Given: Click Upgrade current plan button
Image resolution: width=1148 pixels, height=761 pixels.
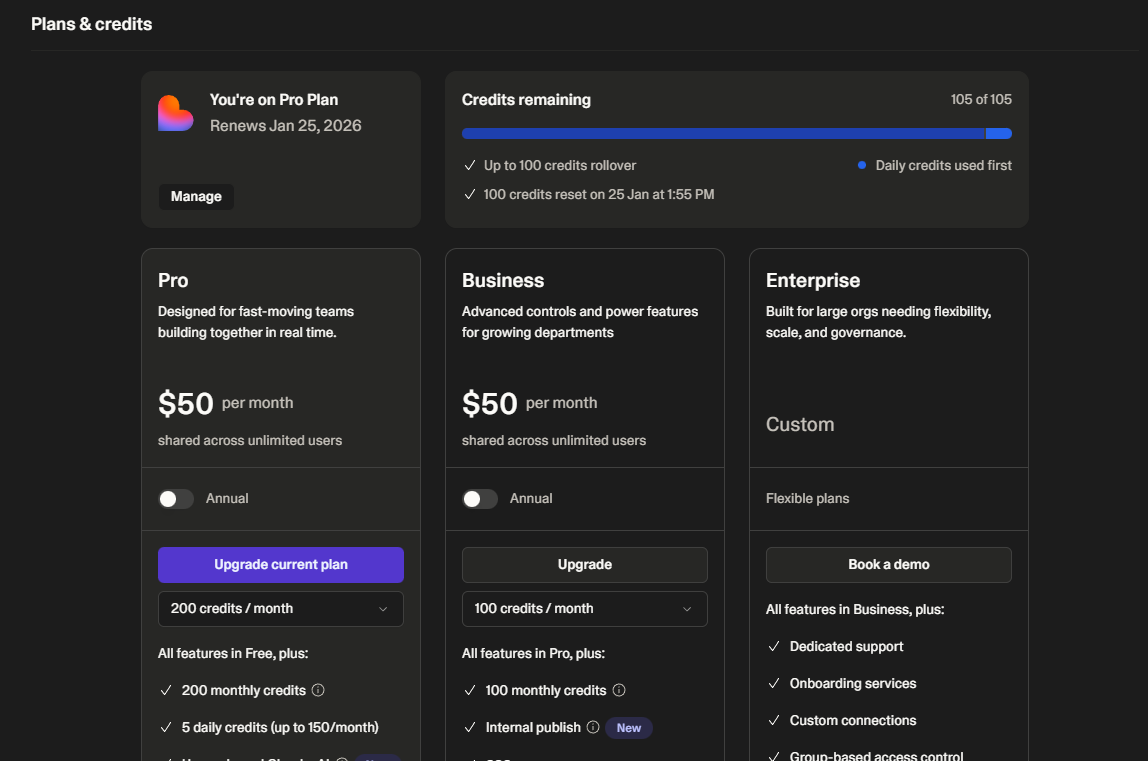Looking at the screenshot, I should [280, 565].
